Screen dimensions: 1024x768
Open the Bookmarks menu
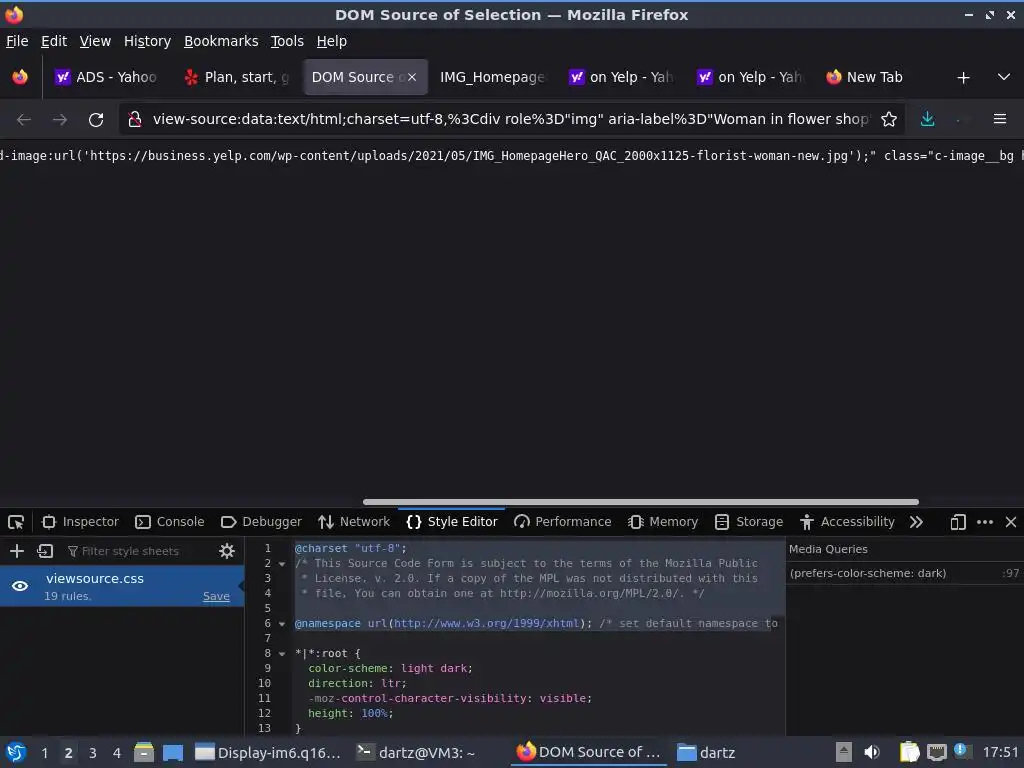(221, 41)
